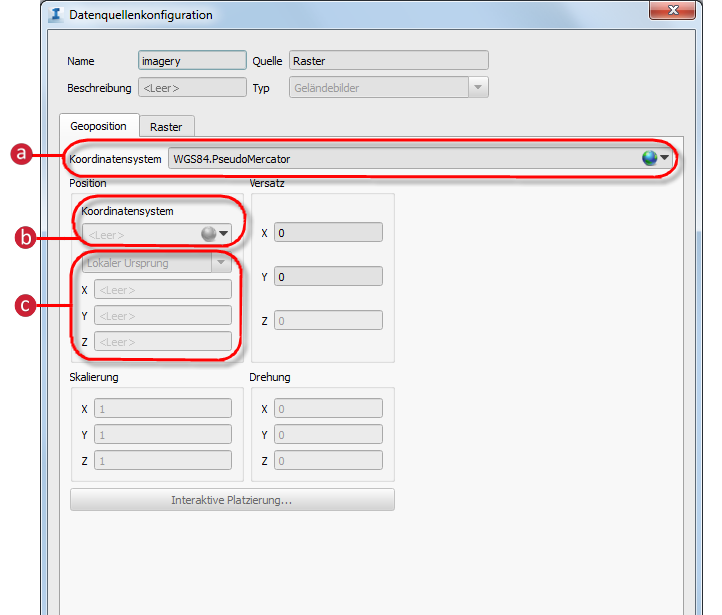
Task: Click the application icon in the title bar
Action: (x=56, y=14)
